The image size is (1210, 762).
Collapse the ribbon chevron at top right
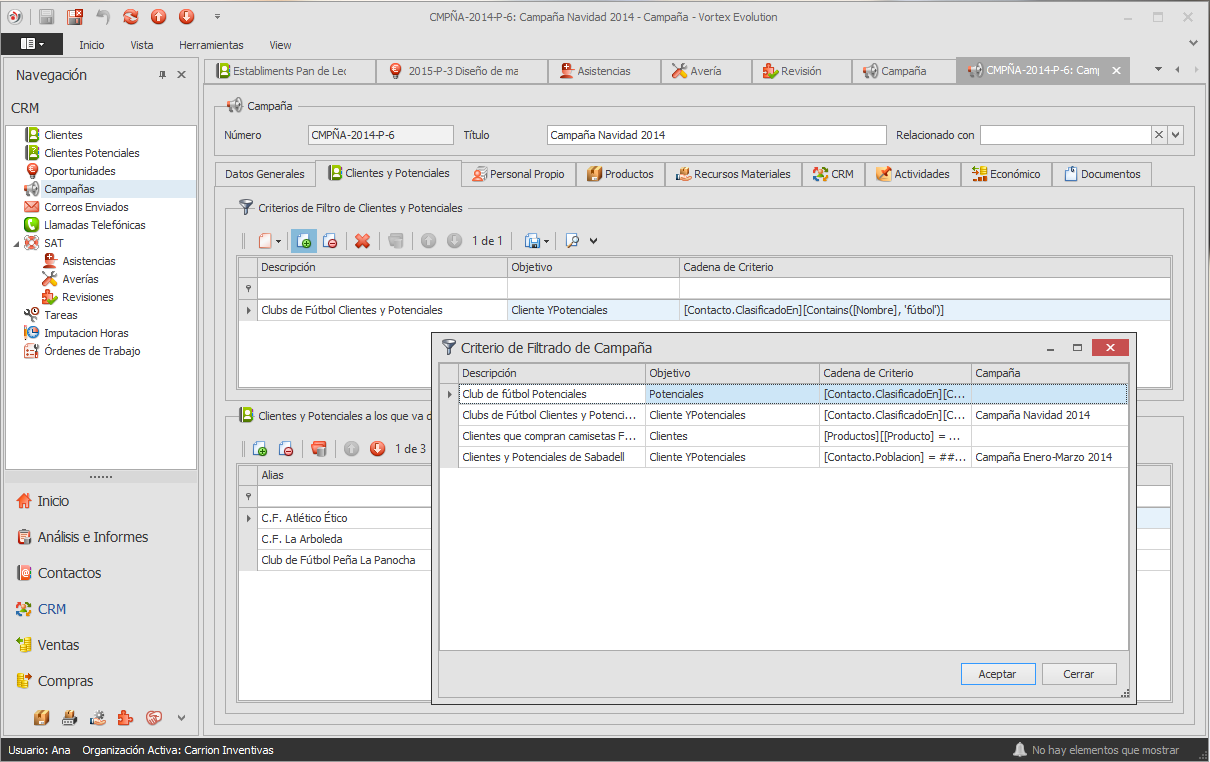[x=1193, y=44]
